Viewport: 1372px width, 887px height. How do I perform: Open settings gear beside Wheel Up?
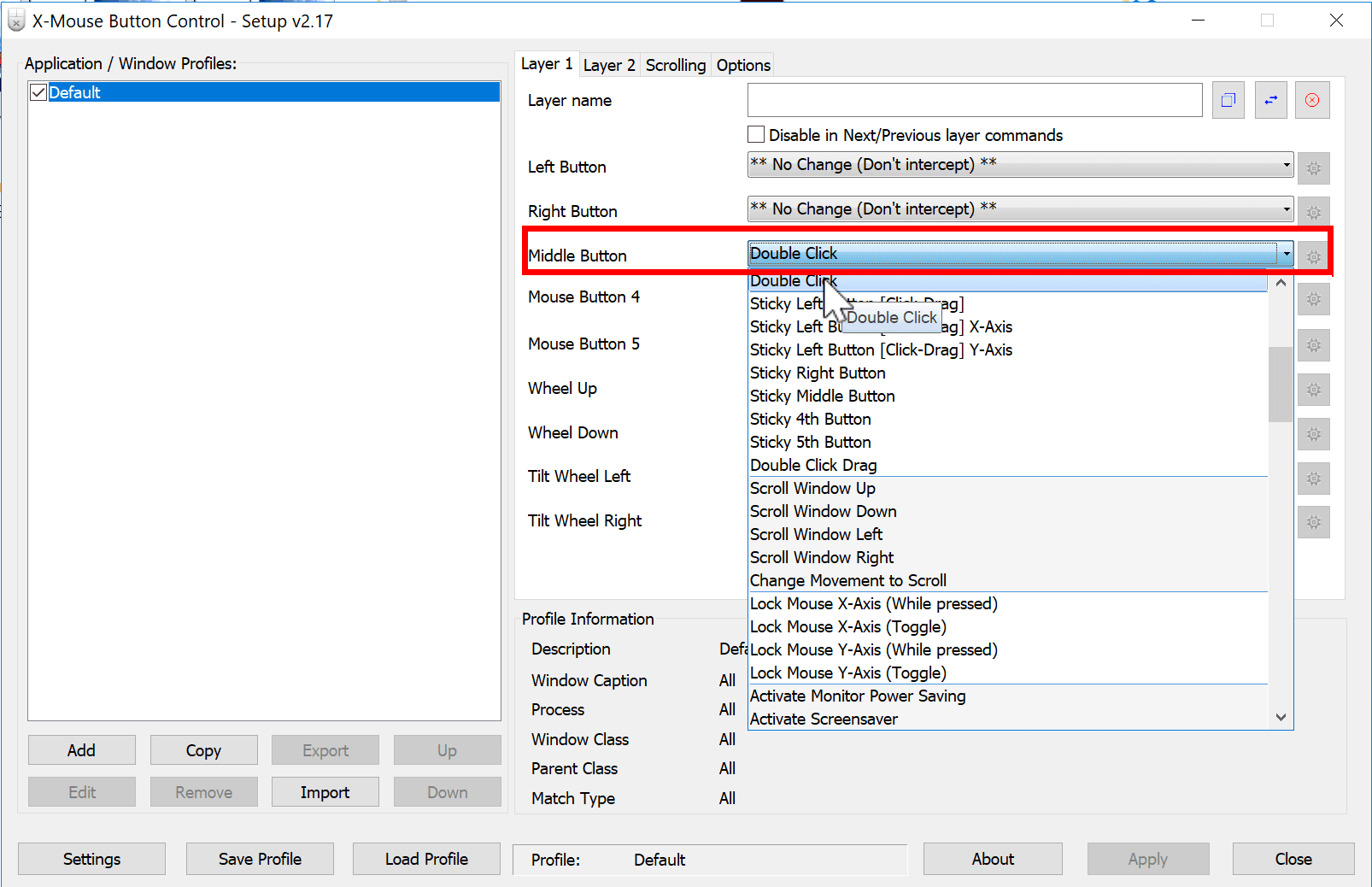coord(1314,389)
